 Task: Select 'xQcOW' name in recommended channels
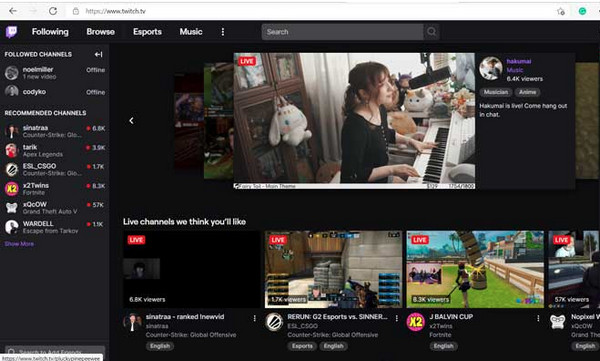coord(34,204)
